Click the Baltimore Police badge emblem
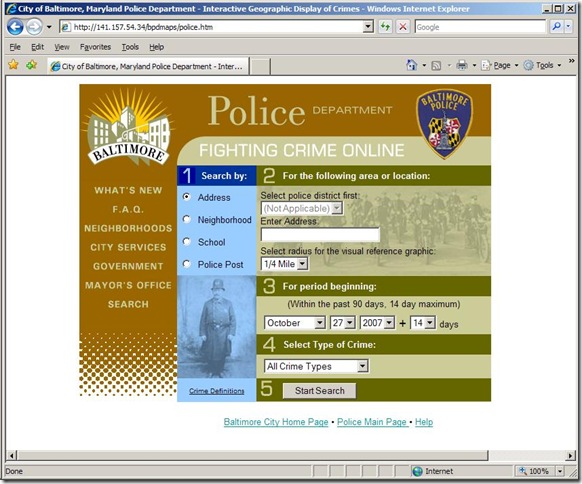582x484 pixels. [444, 123]
